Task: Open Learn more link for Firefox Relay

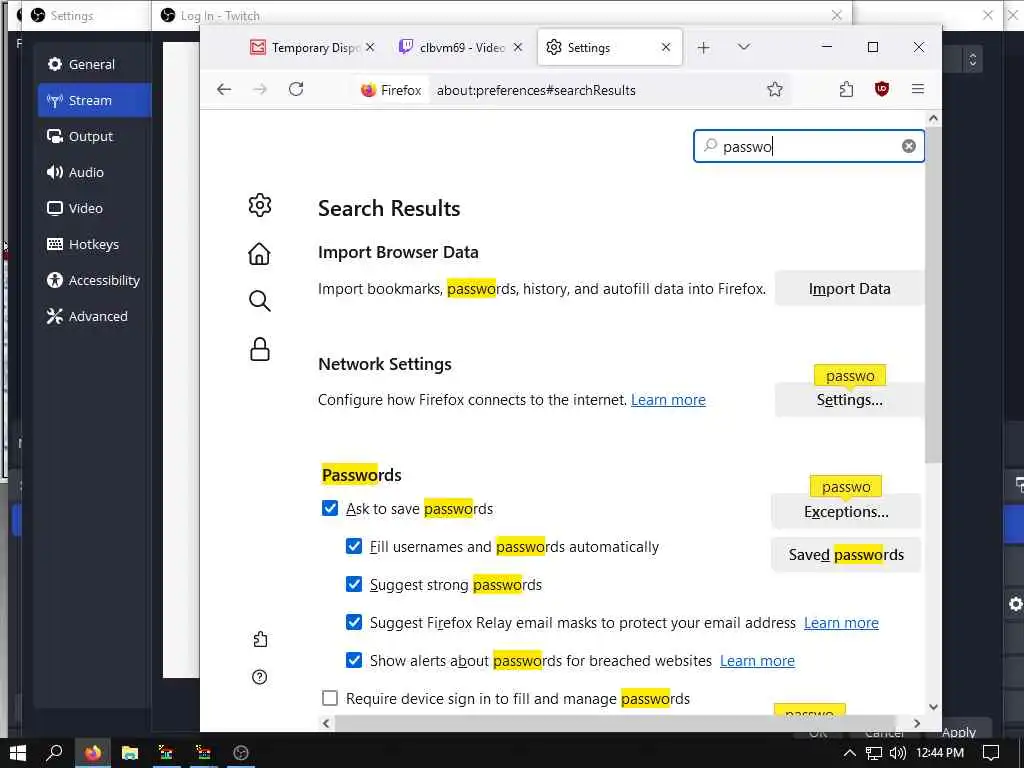Action: tap(841, 623)
